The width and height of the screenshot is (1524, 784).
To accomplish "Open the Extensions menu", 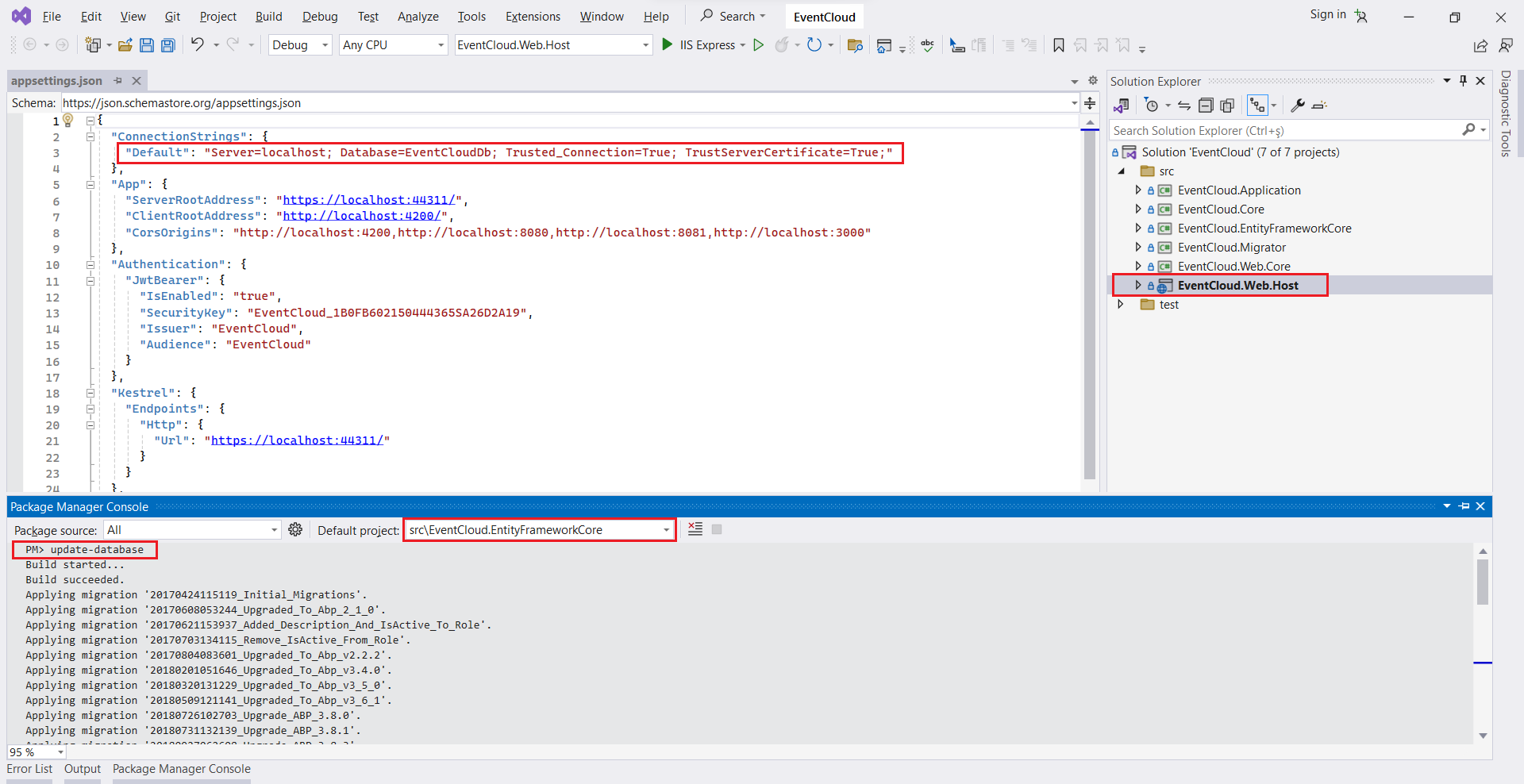I will click(533, 17).
